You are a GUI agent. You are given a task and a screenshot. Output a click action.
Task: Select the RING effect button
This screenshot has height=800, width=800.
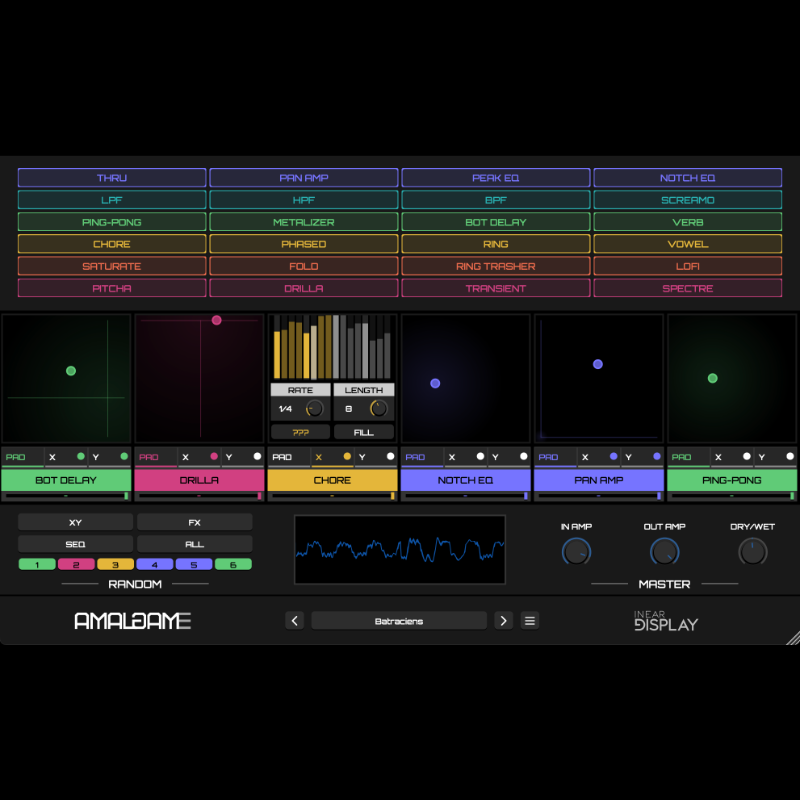[x=495, y=244]
